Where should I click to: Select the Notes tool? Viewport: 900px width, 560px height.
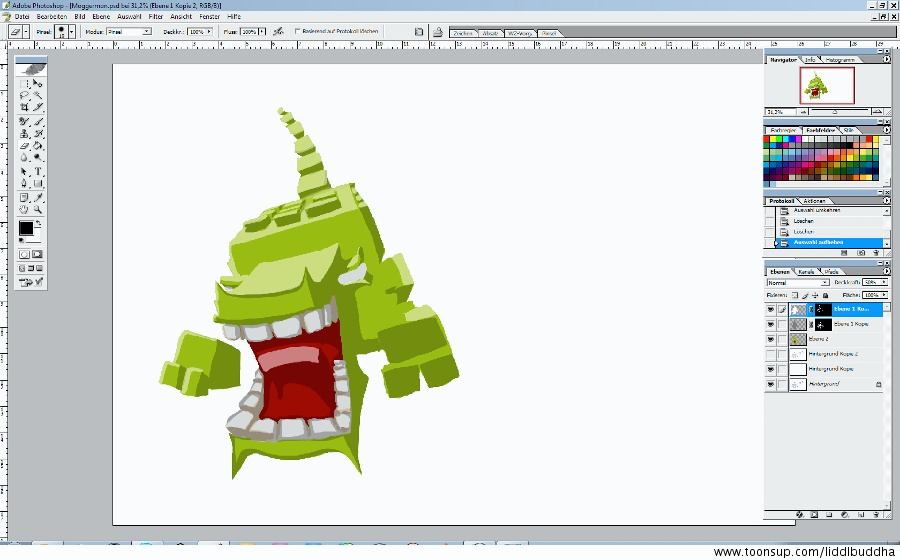24,198
